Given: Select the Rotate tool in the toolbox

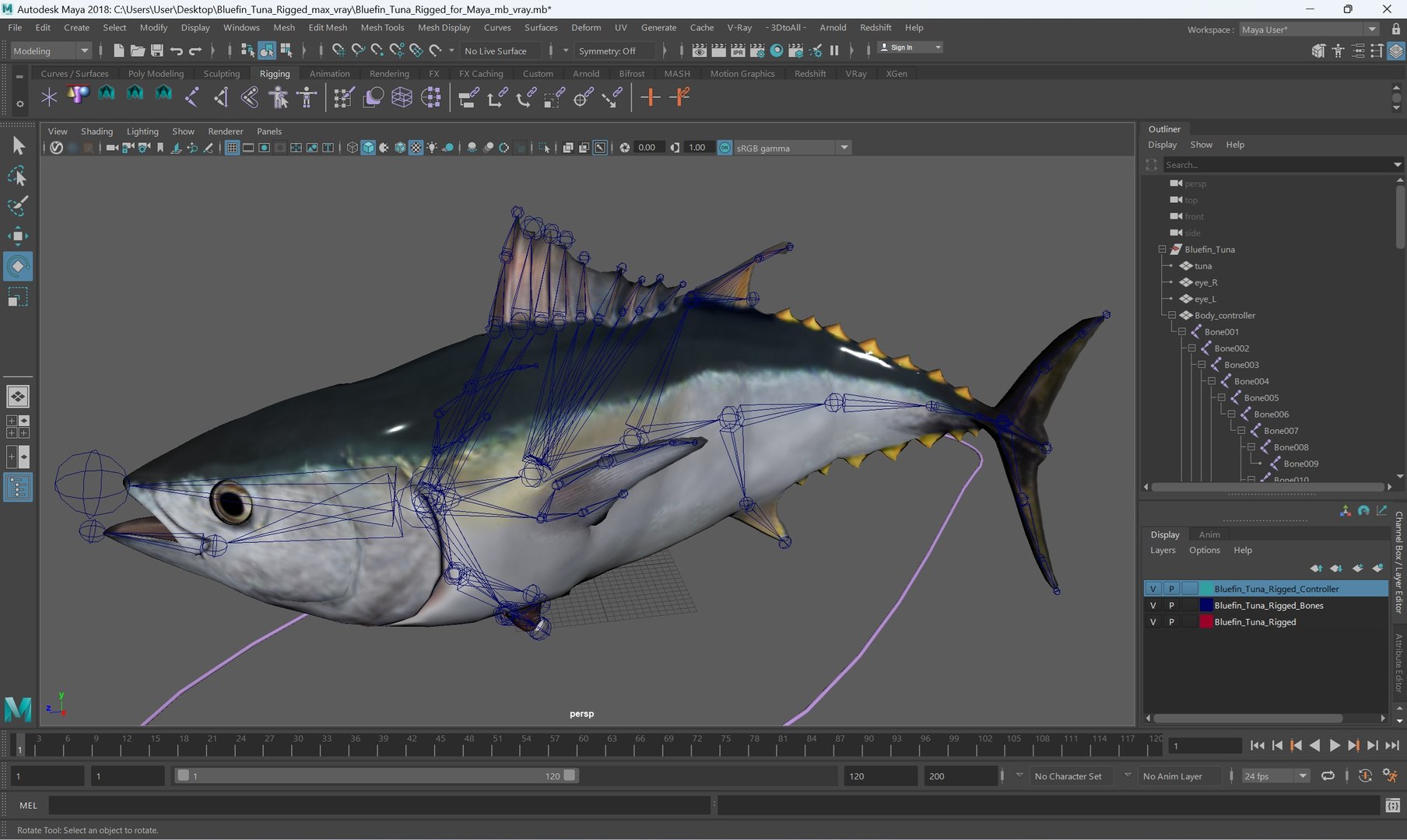Looking at the screenshot, I should [17, 266].
